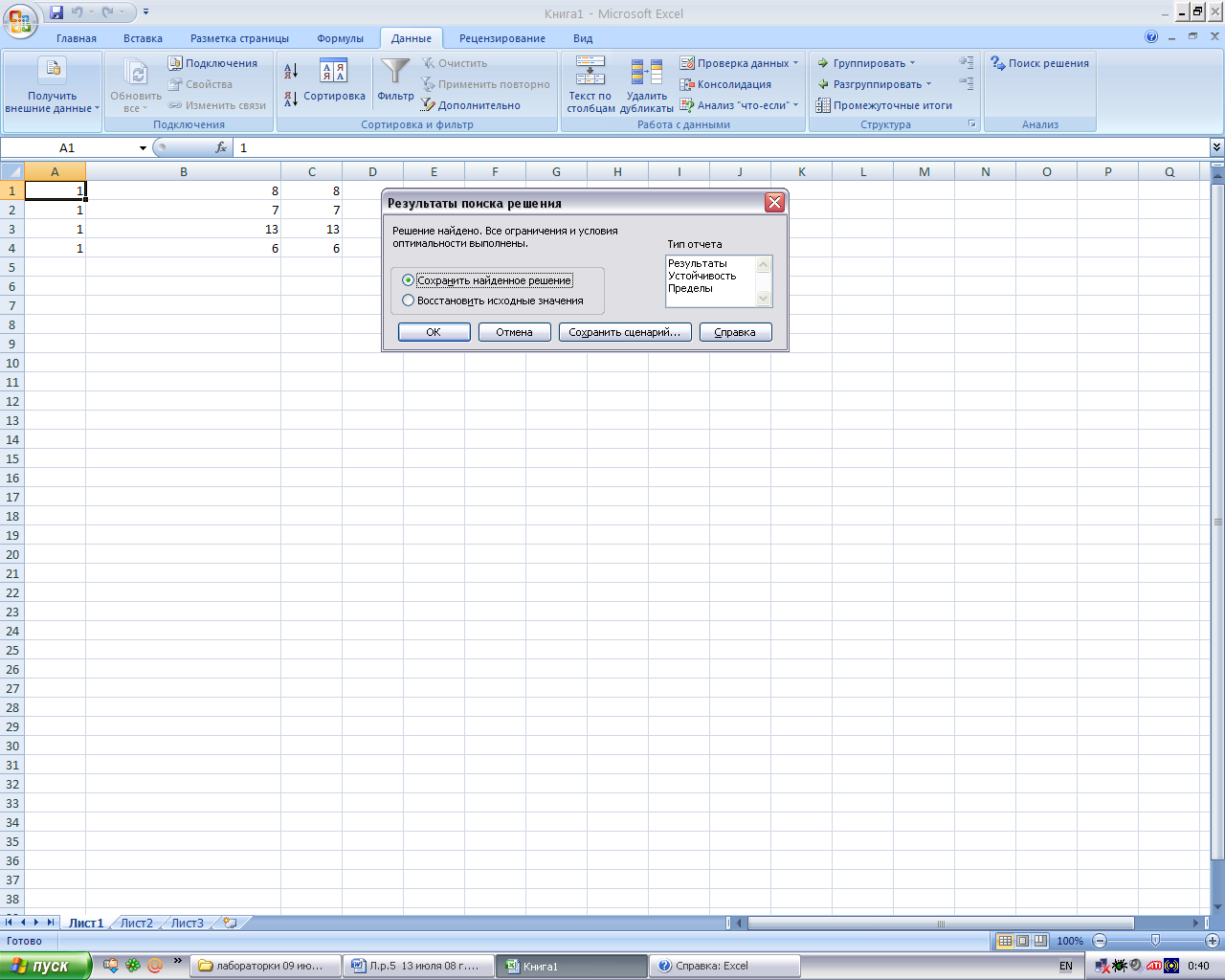Screen dimensions: 1225x980
Task: Click Windows Start button (пуск)
Action: point(46,966)
